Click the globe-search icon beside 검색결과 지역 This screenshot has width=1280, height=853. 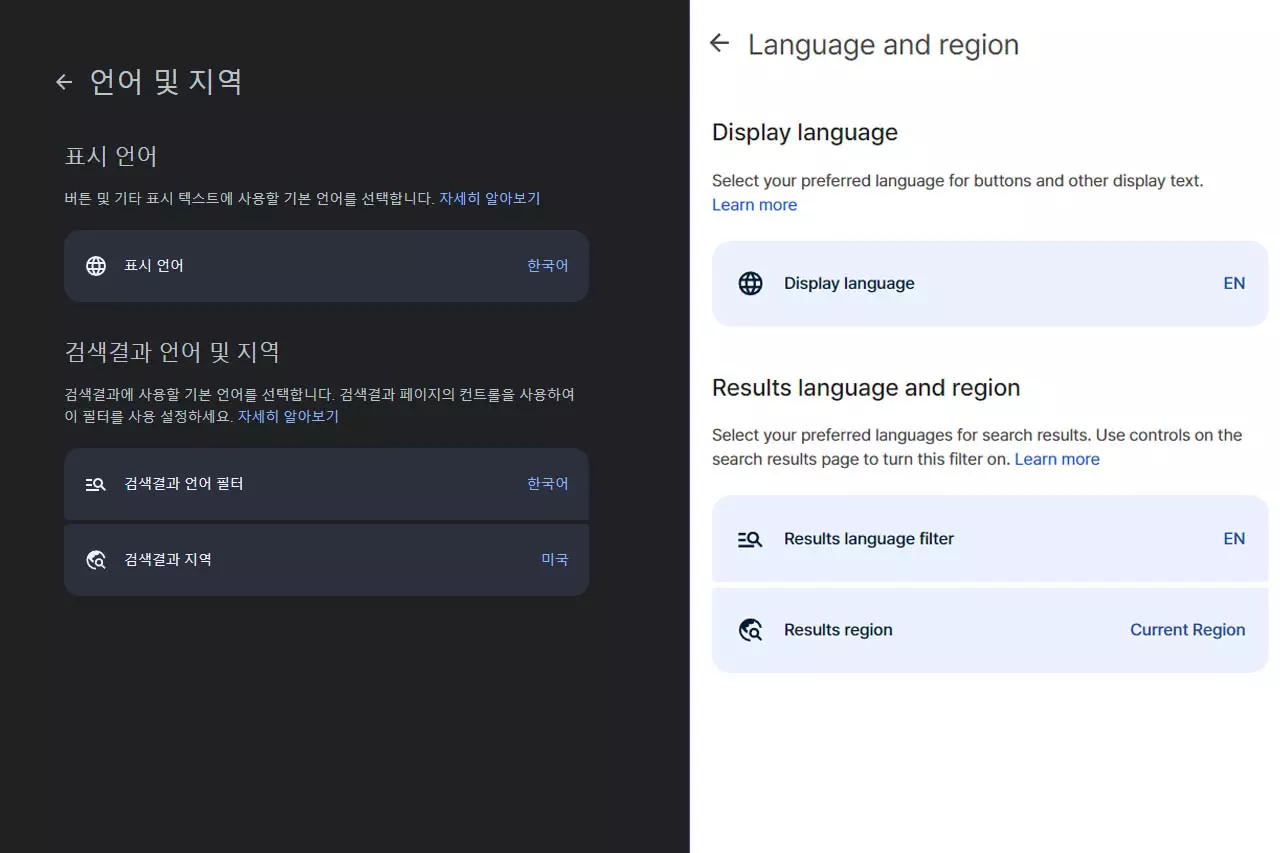(x=95, y=559)
